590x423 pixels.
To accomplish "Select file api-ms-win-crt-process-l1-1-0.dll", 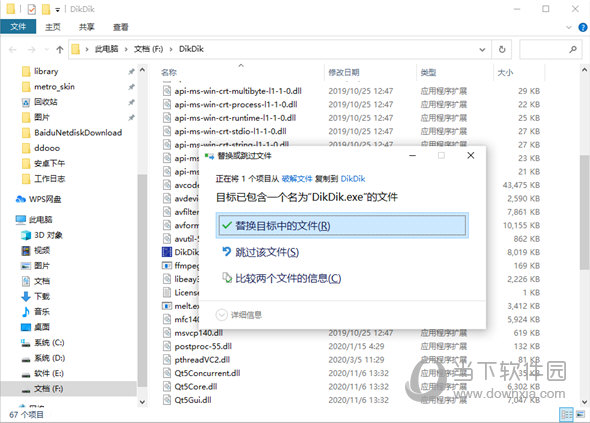I will click(236, 104).
